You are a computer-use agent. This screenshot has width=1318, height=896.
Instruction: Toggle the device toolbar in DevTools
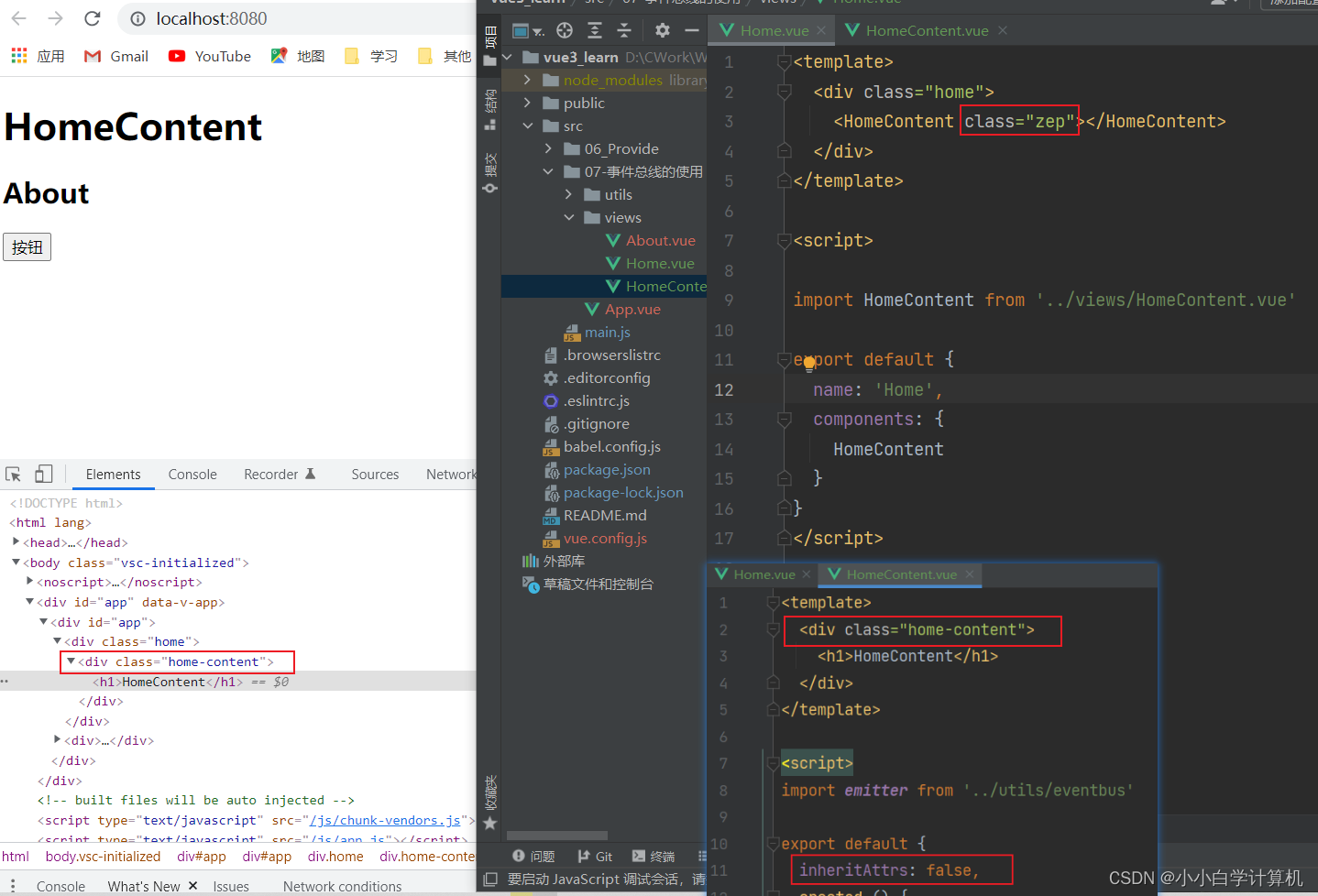(x=43, y=474)
